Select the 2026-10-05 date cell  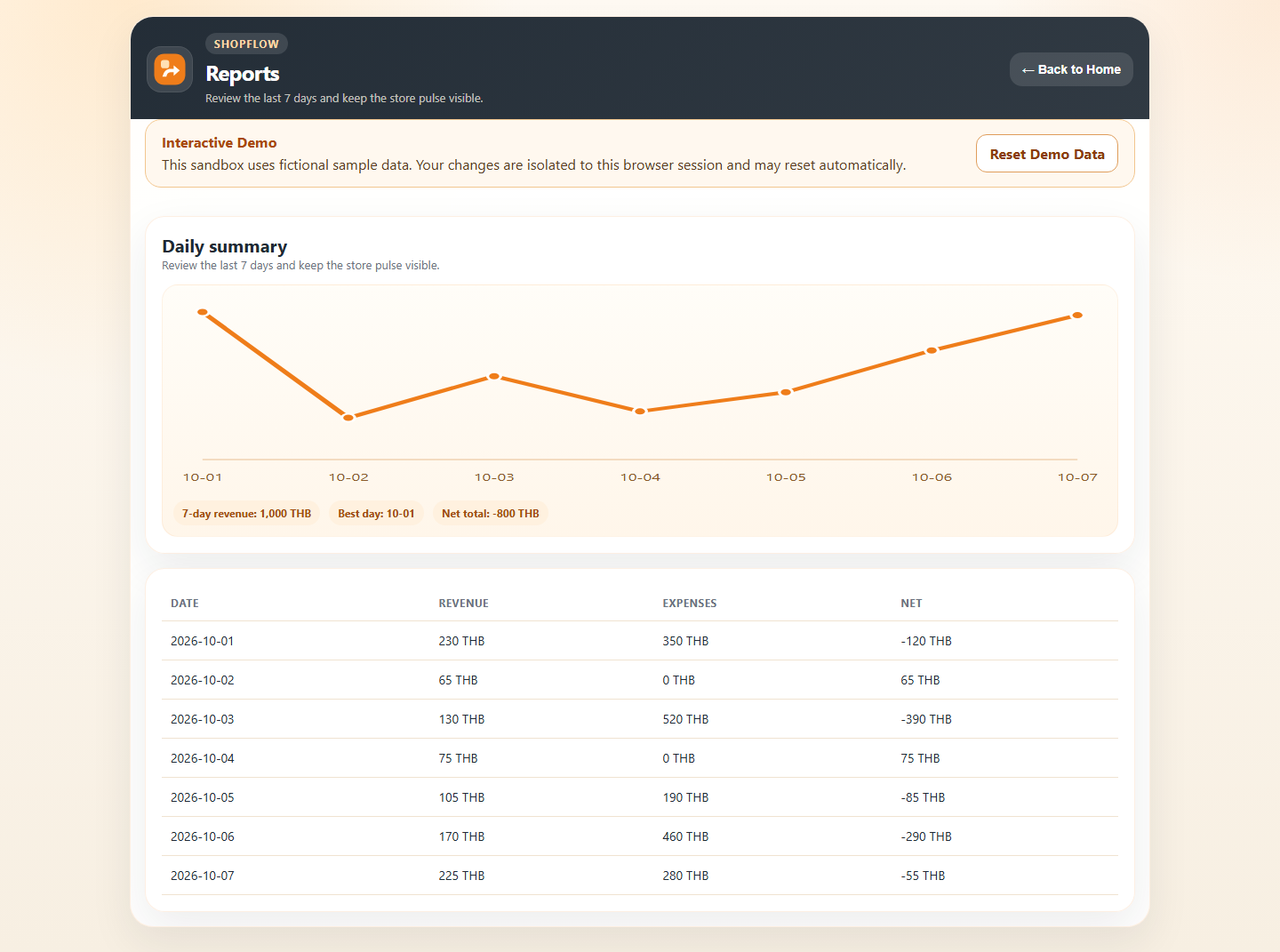(x=203, y=797)
